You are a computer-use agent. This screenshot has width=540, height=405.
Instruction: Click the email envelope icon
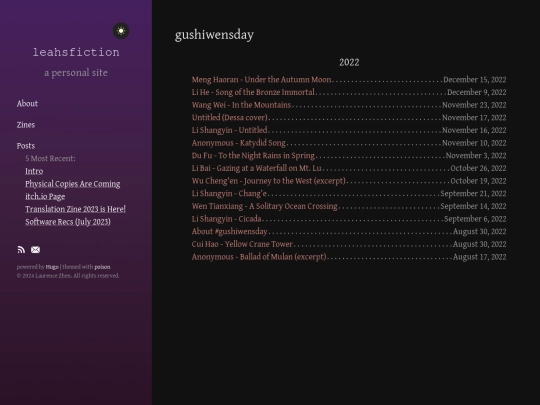click(x=35, y=250)
